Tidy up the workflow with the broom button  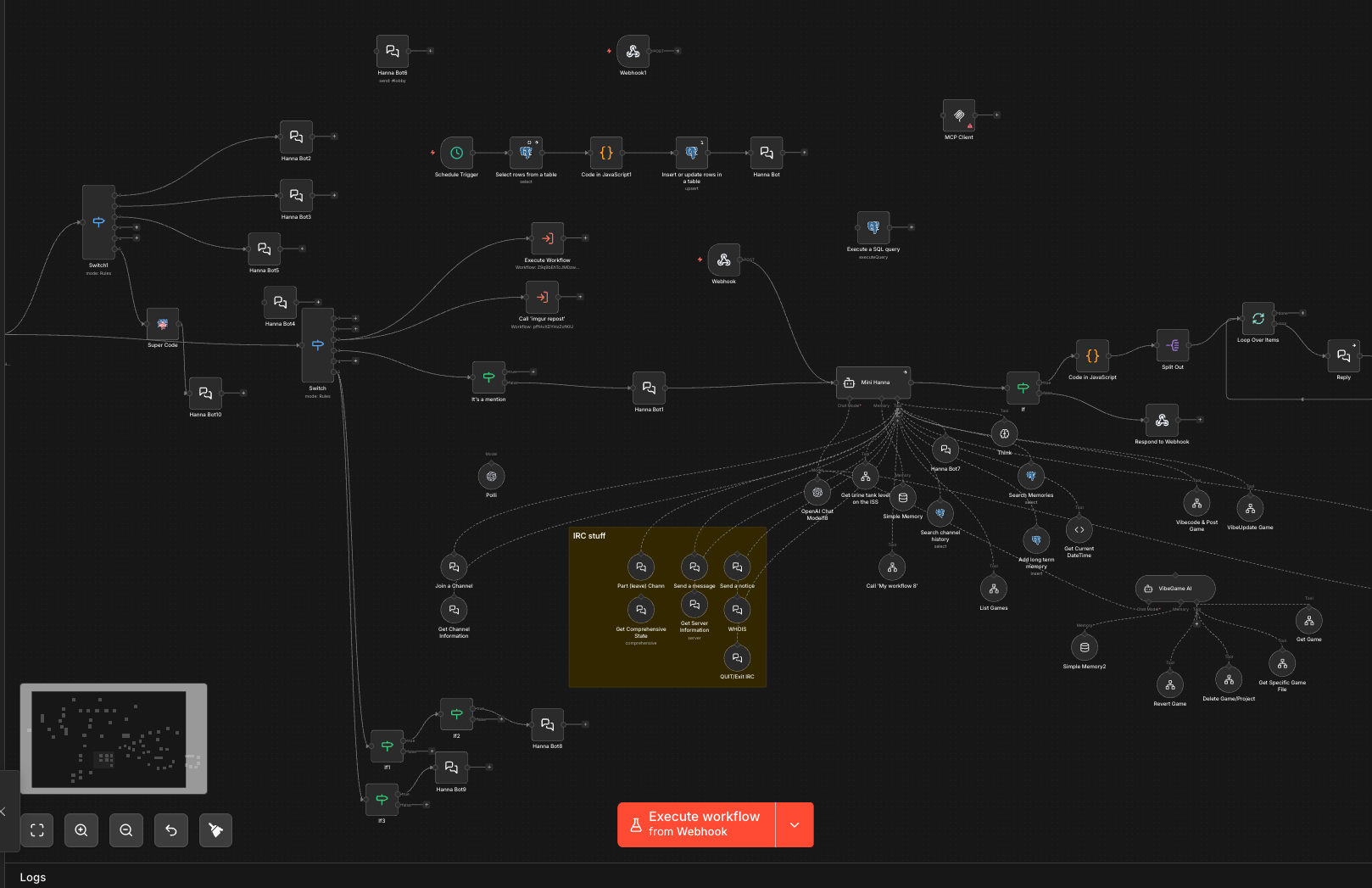click(x=215, y=830)
